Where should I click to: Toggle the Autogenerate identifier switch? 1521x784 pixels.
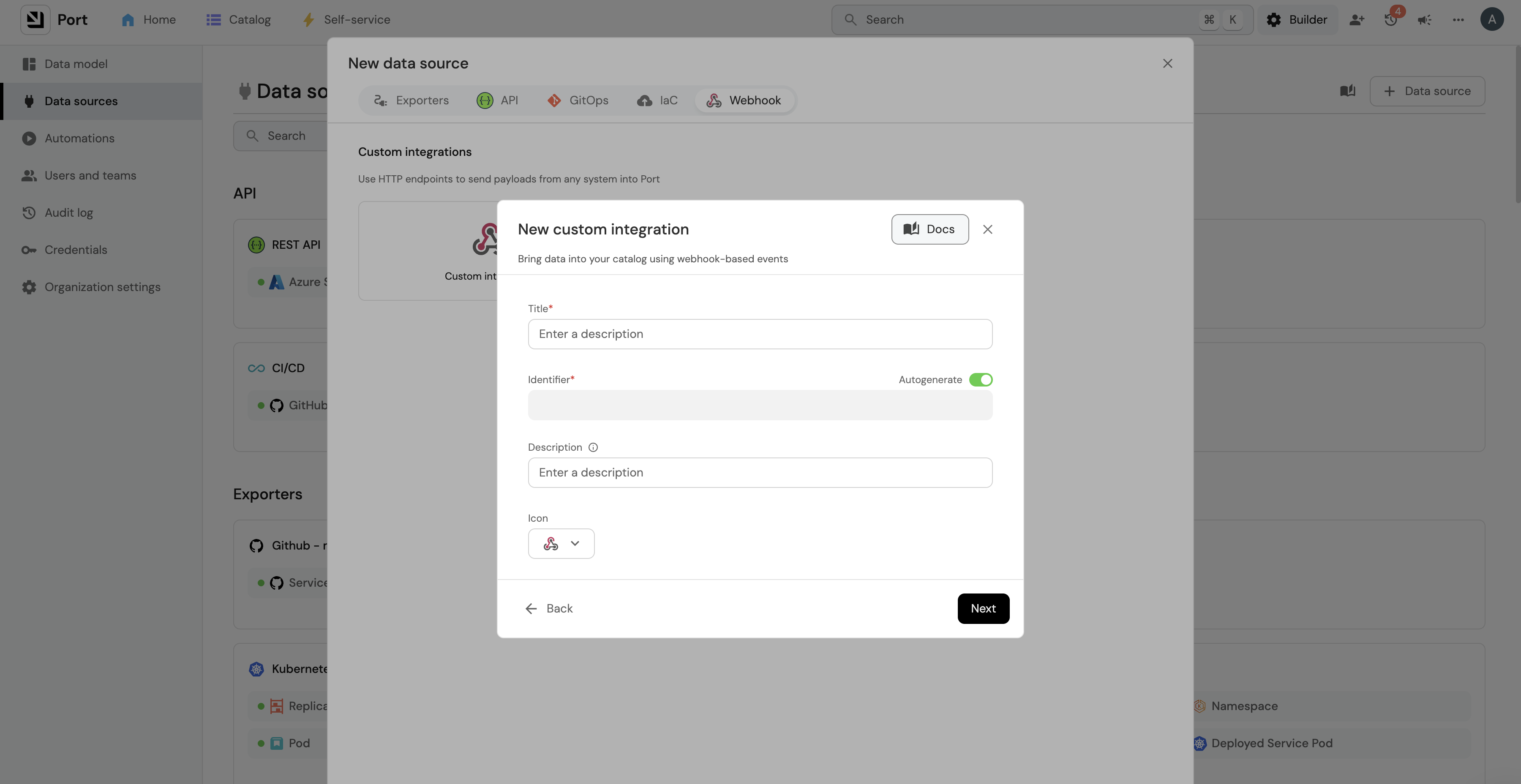[x=980, y=380]
